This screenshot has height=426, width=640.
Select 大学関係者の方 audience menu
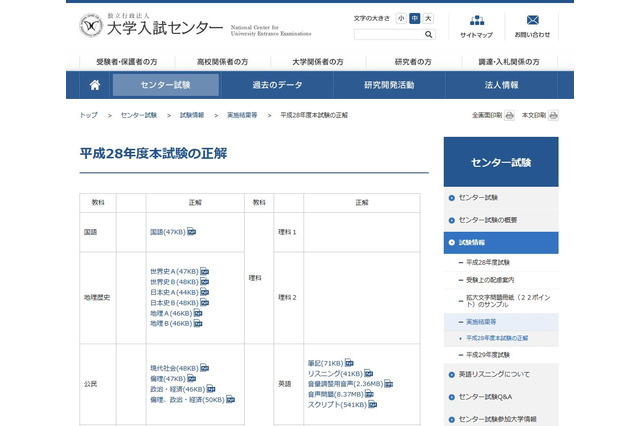click(x=318, y=62)
